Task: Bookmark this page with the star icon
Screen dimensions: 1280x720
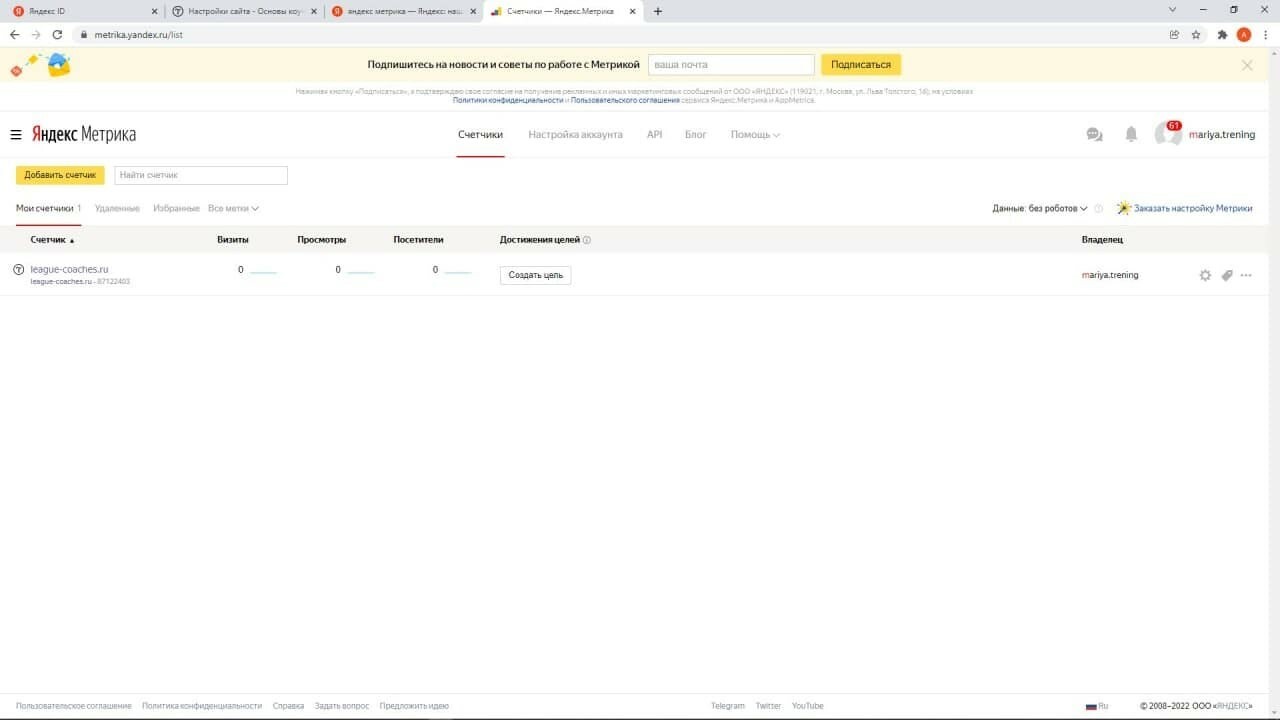Action: [1196, 34]
